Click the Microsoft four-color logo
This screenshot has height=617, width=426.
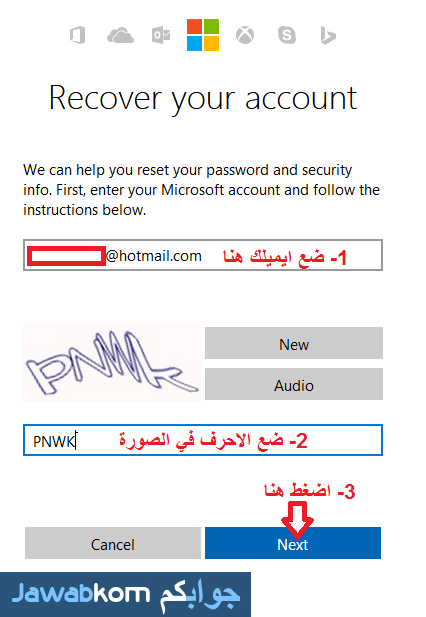point(203,35)
